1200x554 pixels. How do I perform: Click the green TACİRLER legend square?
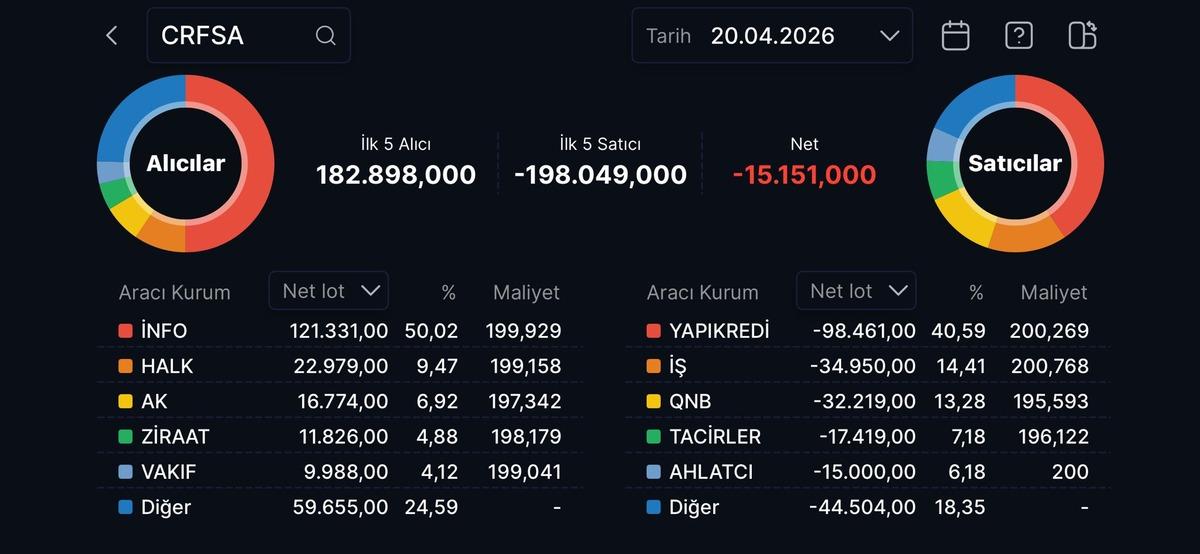coord(654,437)
